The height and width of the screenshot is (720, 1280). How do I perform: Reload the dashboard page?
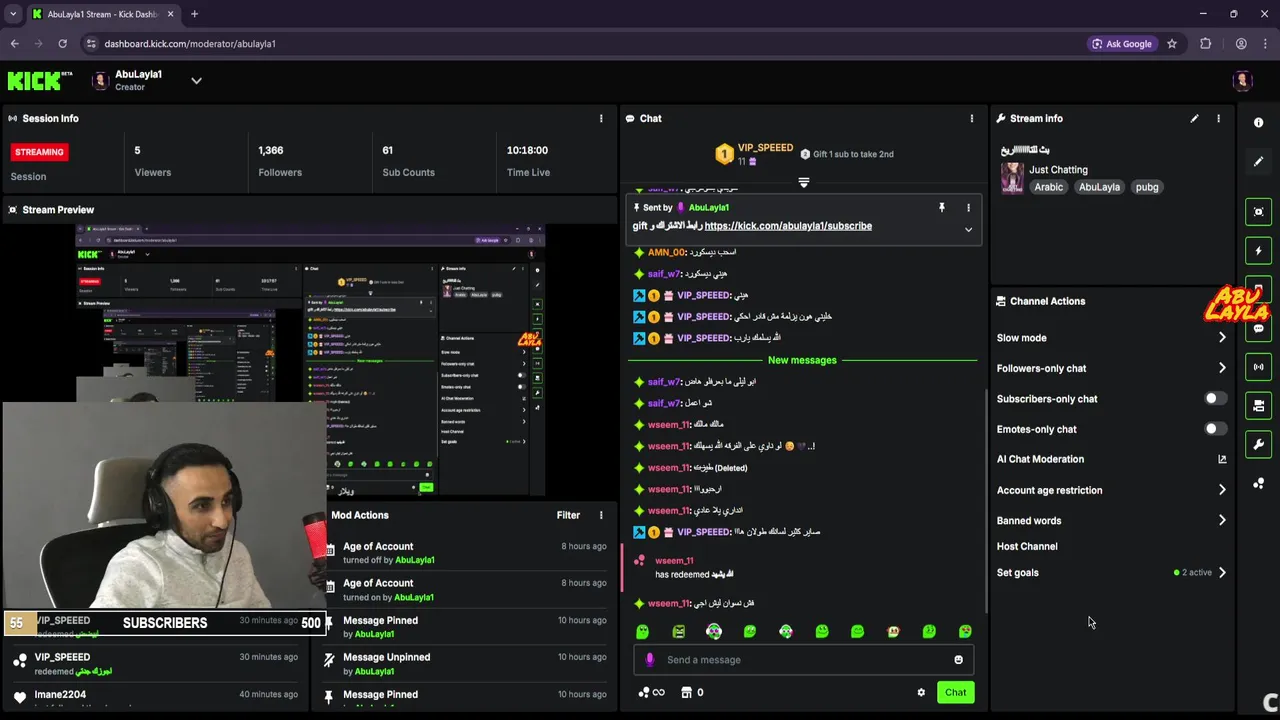[62, 44]
